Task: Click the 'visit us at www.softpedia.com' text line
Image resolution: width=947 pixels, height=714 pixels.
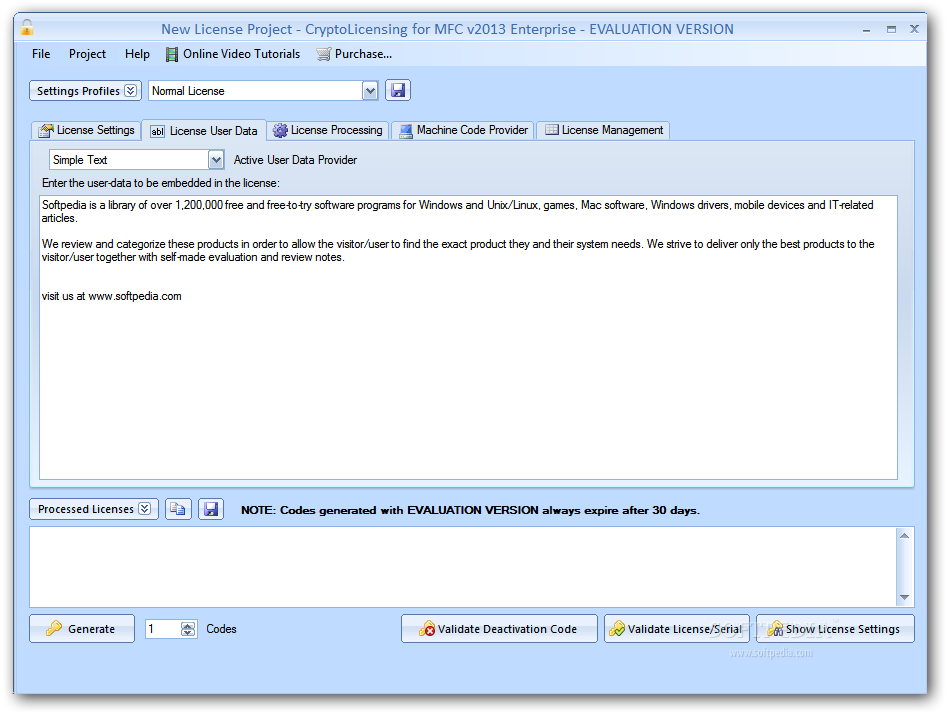Action: pyautogui.click(x=112, y=297)
